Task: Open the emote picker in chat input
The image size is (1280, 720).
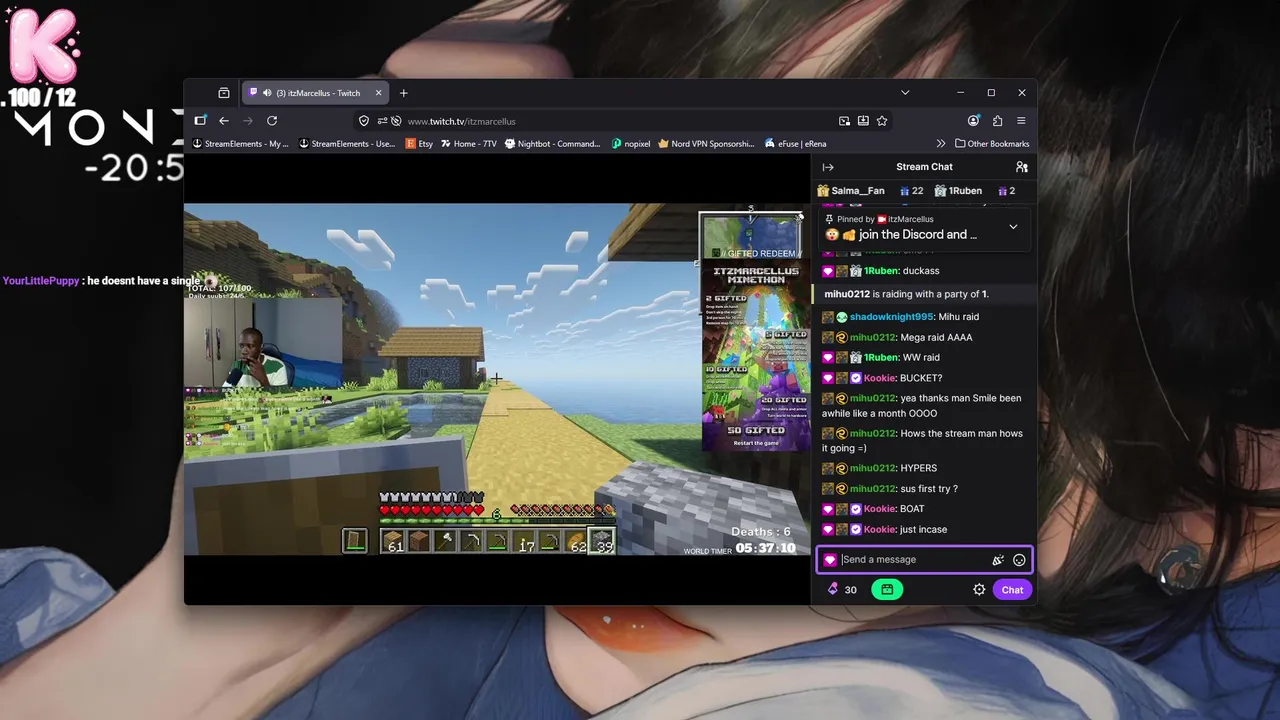Action: pyautogui.click(x=1019, y=560)
